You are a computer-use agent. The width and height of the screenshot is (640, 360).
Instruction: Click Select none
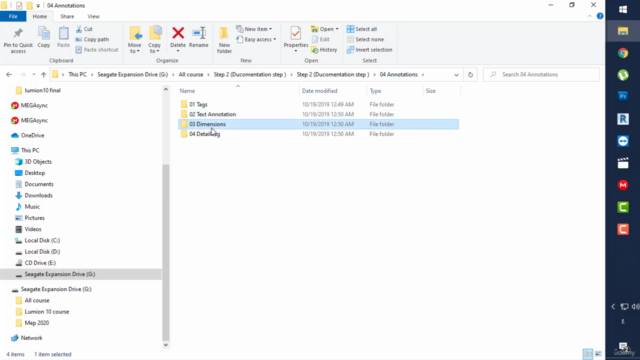(x=365, y=40)
